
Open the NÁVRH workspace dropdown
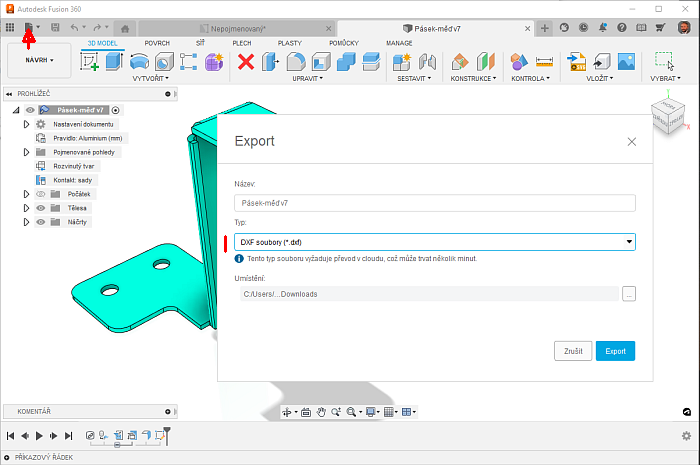(33, 60)
